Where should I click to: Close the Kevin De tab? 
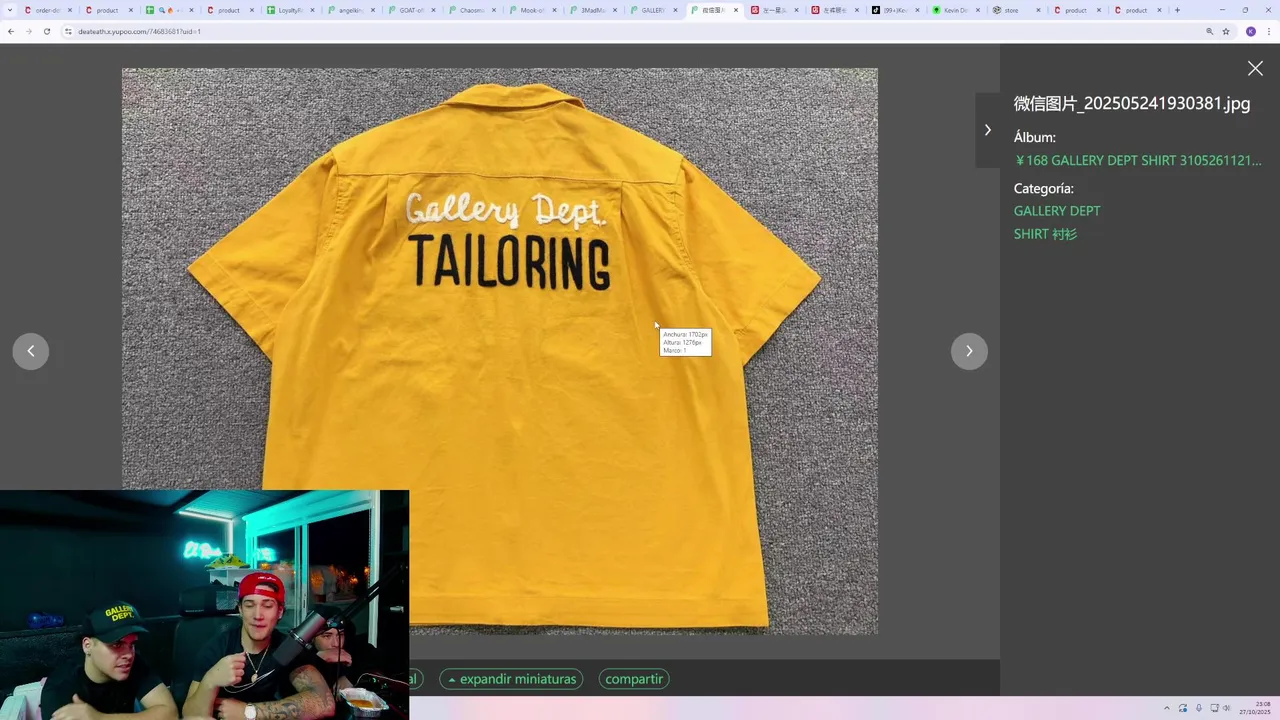click(978, 10)
